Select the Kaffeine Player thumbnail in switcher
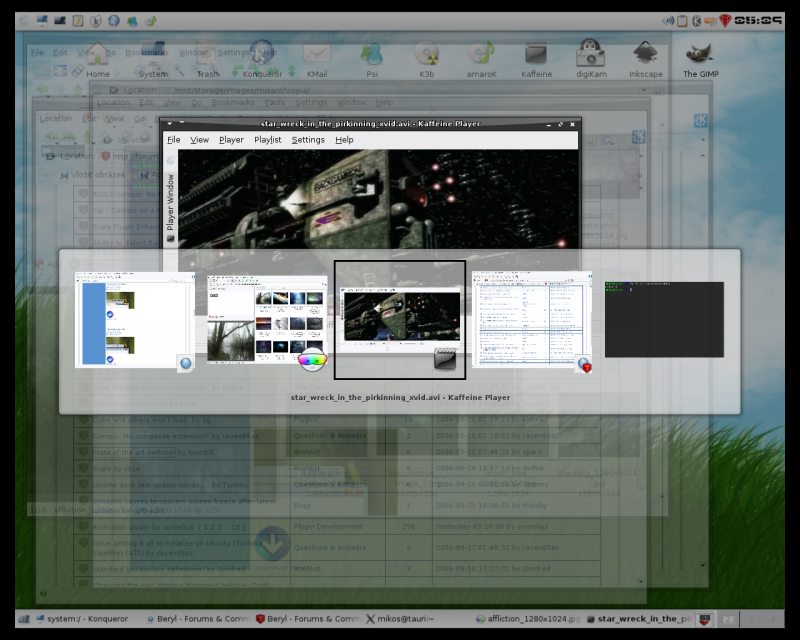 coord(400,320)
